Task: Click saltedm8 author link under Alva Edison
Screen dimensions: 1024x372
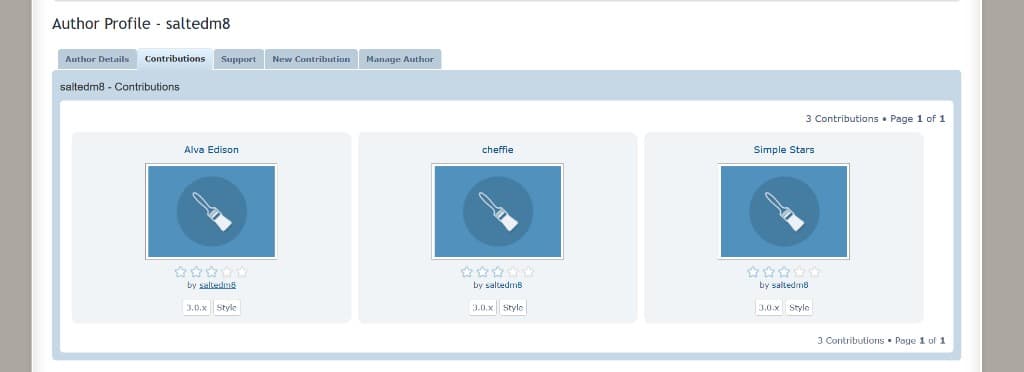Action: point(217,285)
